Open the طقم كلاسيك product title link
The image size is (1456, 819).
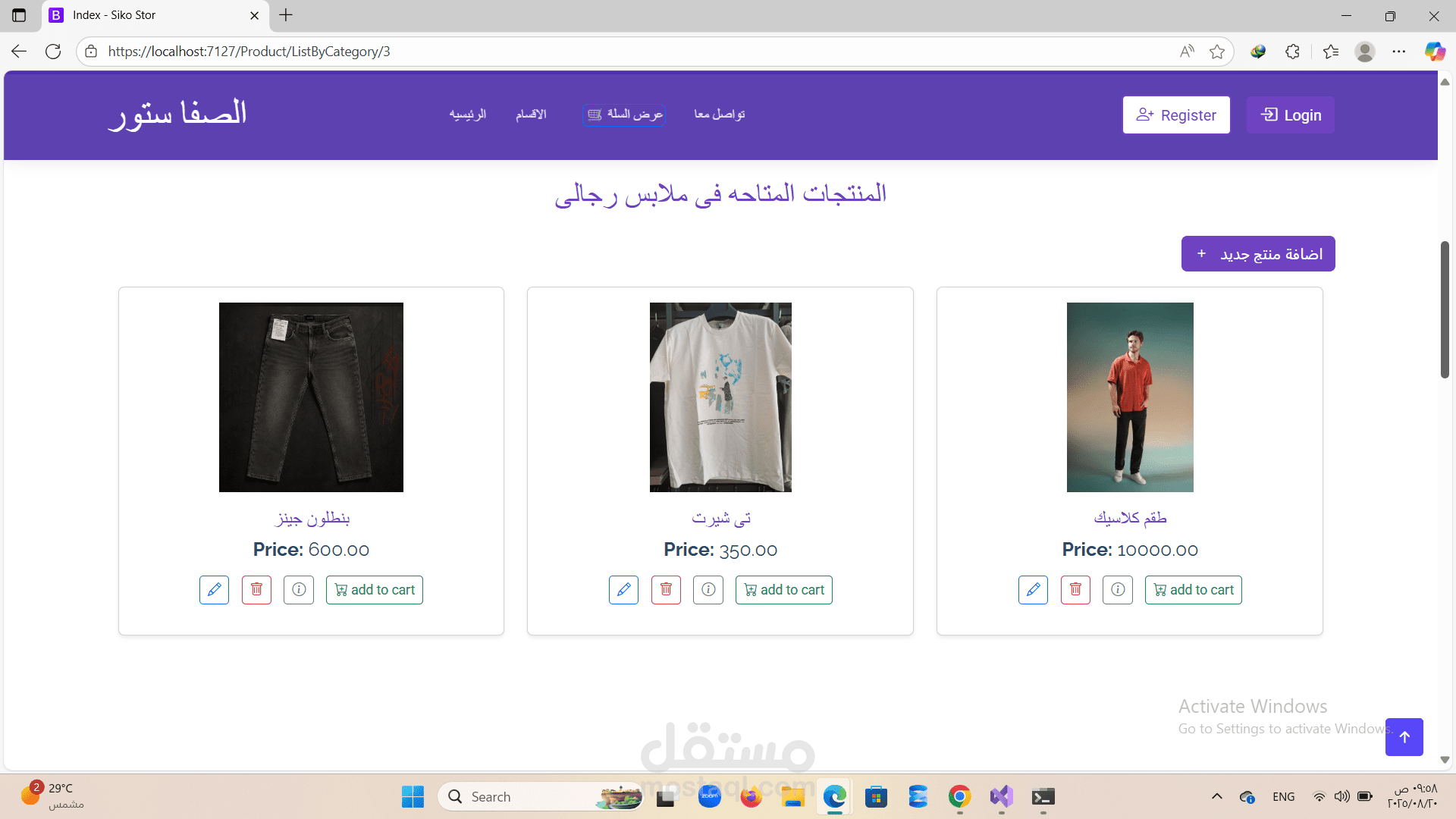coord(1130,519)
